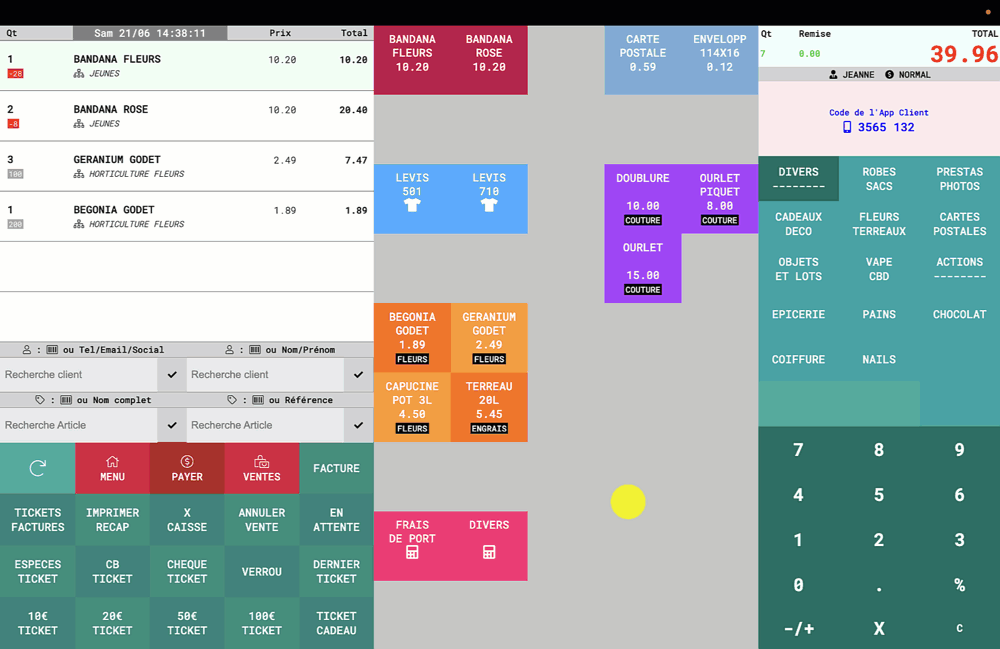This screenshot has width=1000, height=649.
Task: Select the Levis 501 t-shirt item
Action: [x=412, y=199]
